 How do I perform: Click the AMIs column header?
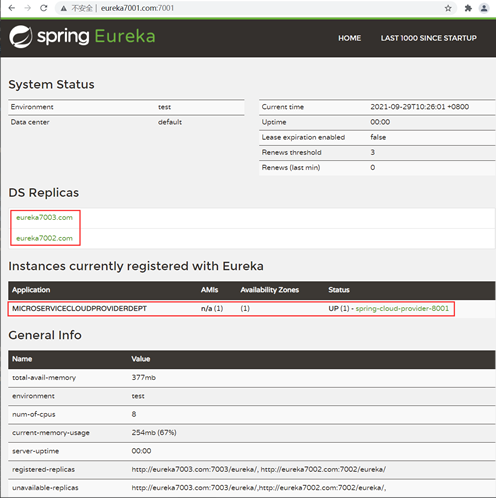[209, 290]
